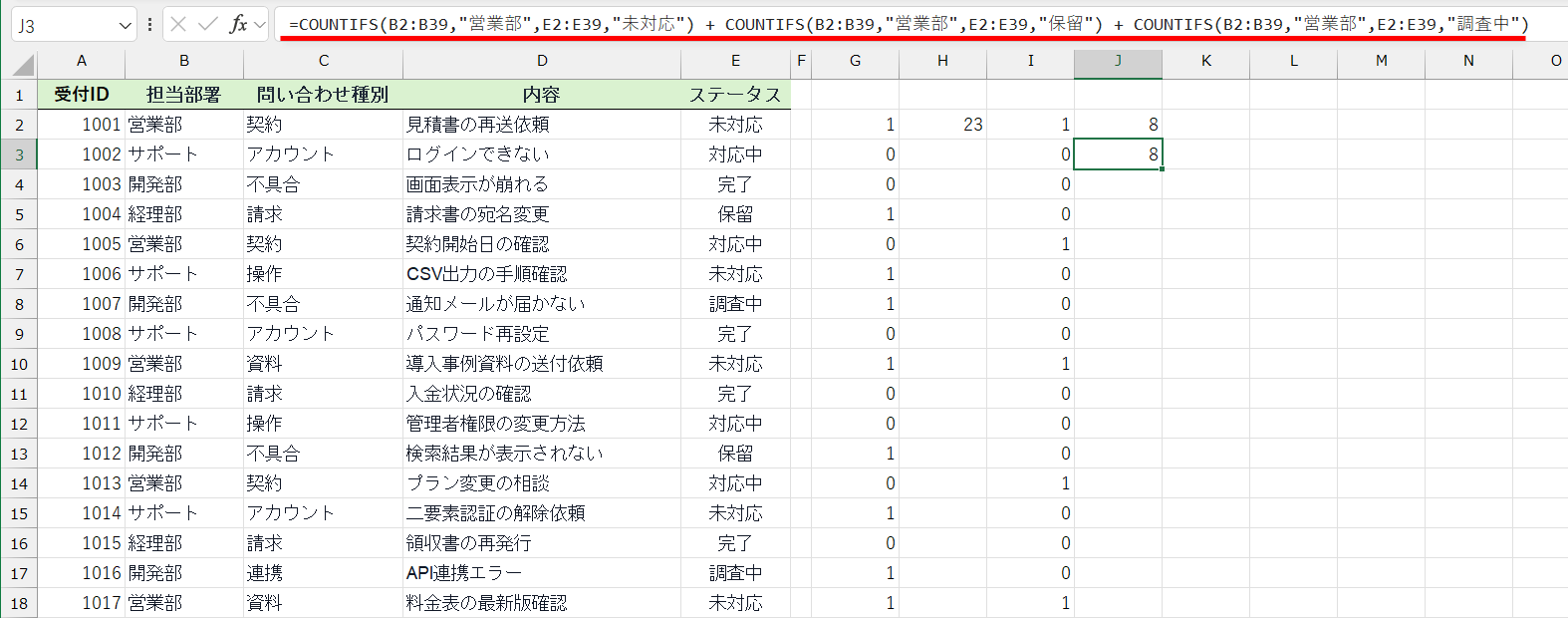Screen dimensions: 1568x618
Task: Click status cell 調査中 in row 17
Action: pos(736,573)
